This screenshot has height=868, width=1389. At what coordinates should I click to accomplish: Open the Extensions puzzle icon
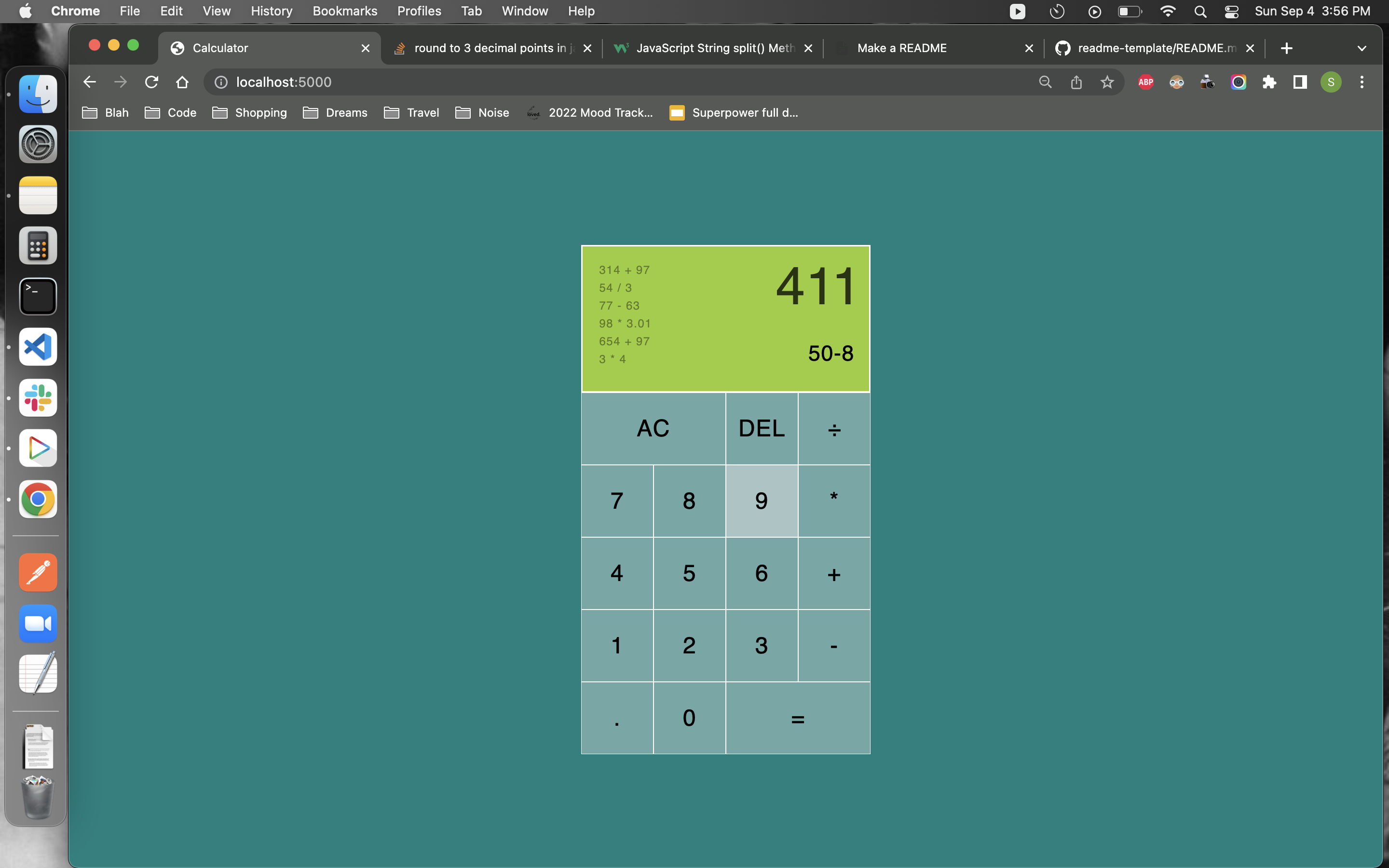coord(1269,82)
